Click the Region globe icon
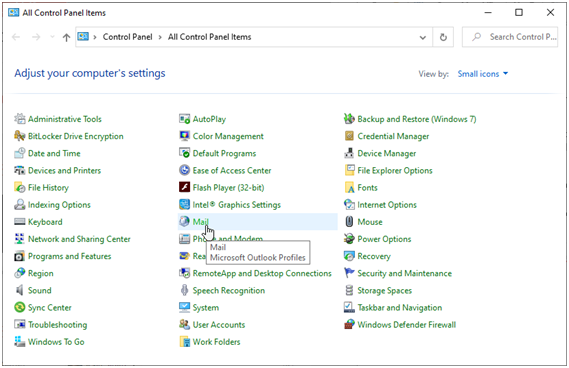This screenshot has height=368, width=569. click(x=20, y=273)
